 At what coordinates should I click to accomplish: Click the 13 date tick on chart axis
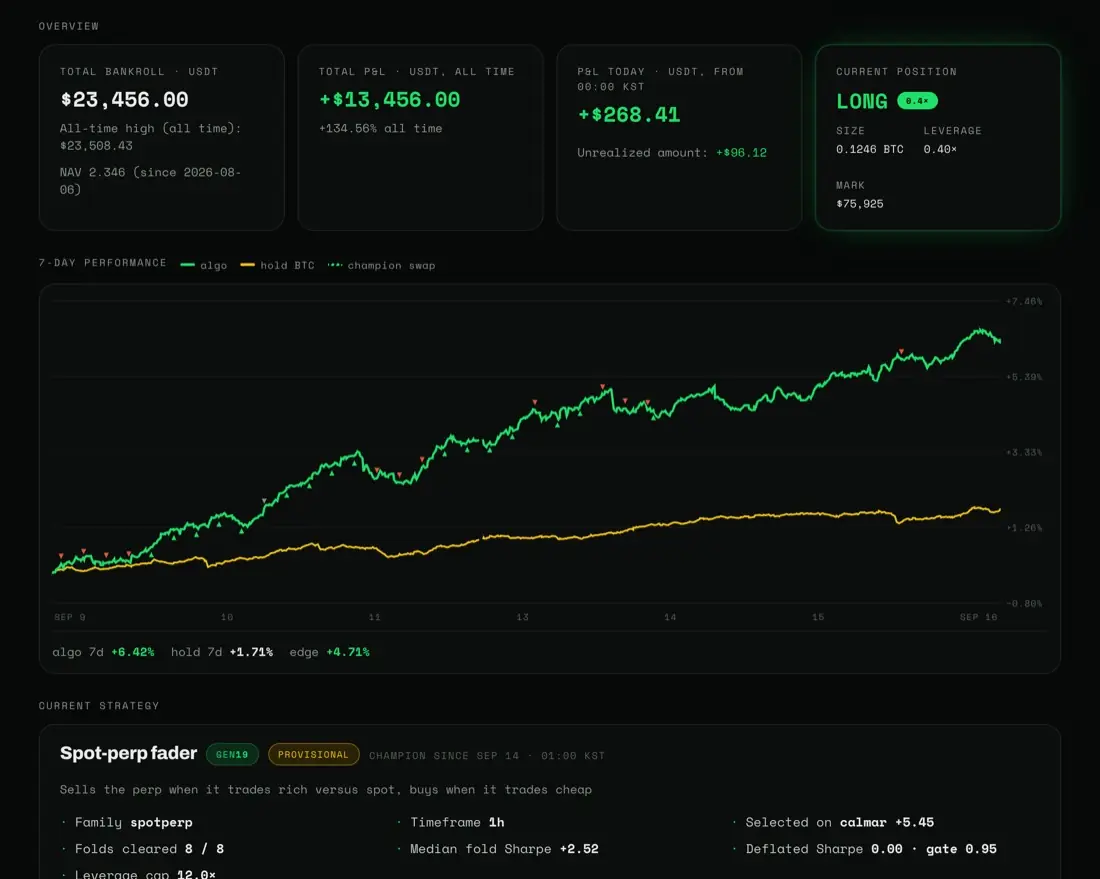point(523,617)
